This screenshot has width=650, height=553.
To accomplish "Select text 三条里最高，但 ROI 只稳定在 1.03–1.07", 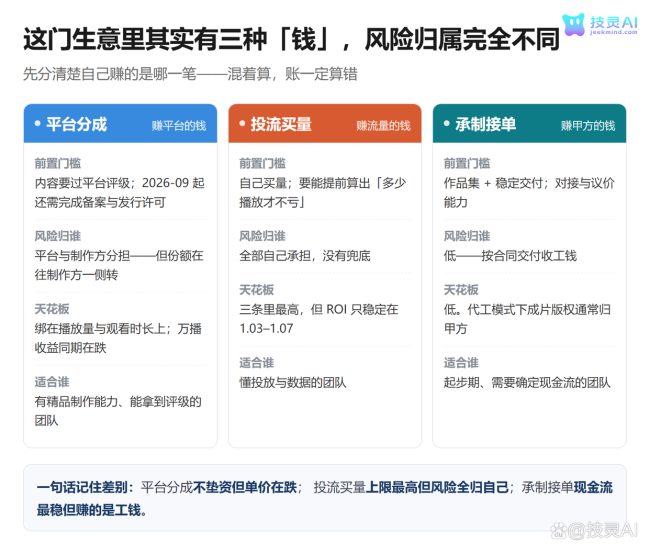I will click(319, 319).
